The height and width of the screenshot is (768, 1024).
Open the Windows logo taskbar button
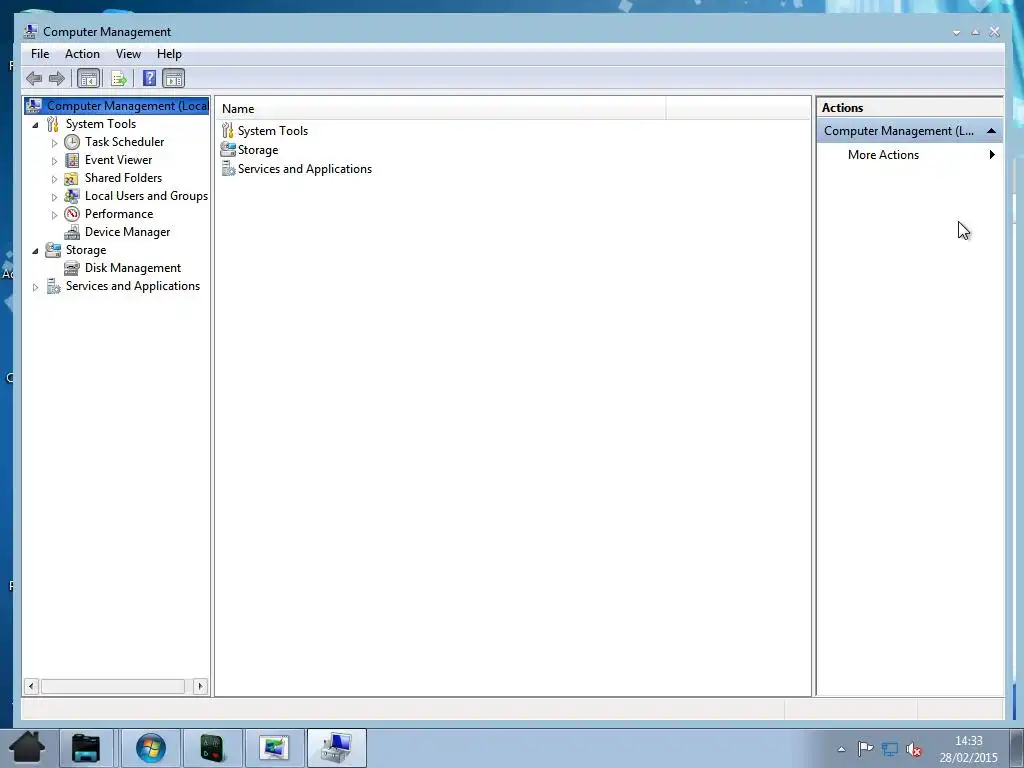click(x=151, y=748)
